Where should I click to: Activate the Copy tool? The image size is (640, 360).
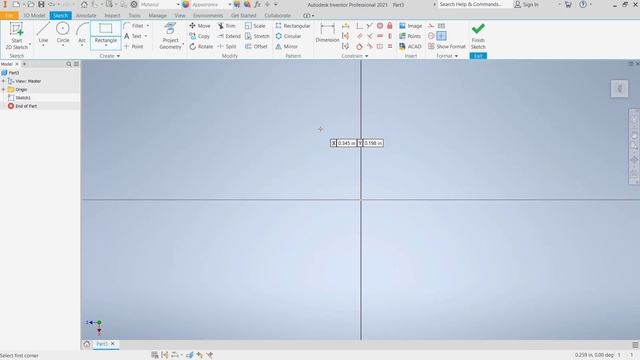point(200,36)
